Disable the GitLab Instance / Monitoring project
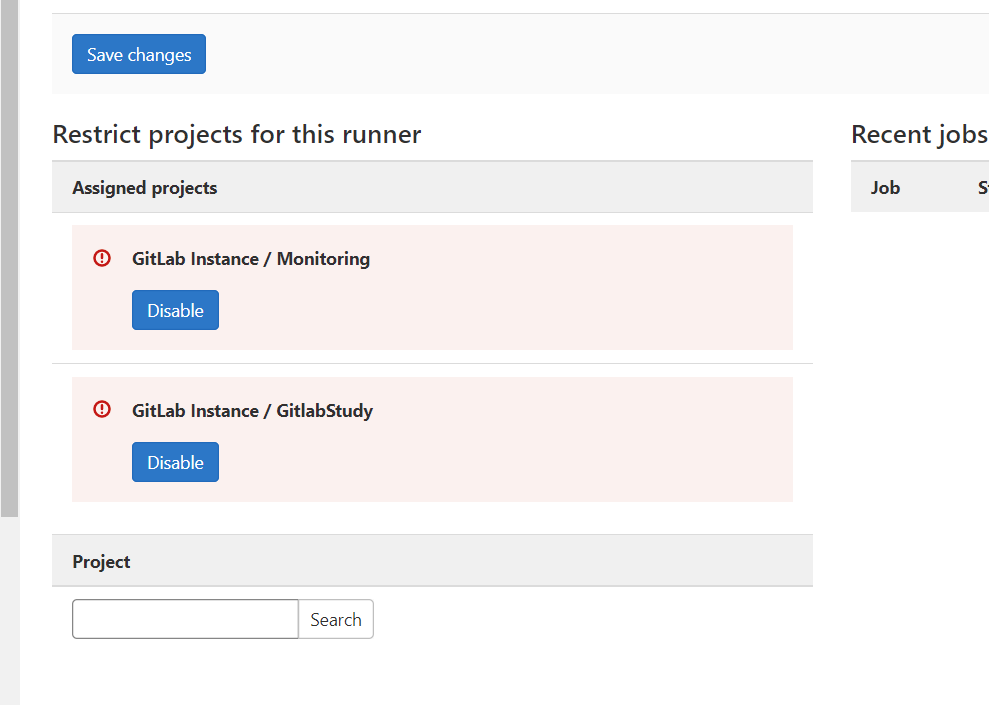 pyautogui.click(x=175, y=310)
